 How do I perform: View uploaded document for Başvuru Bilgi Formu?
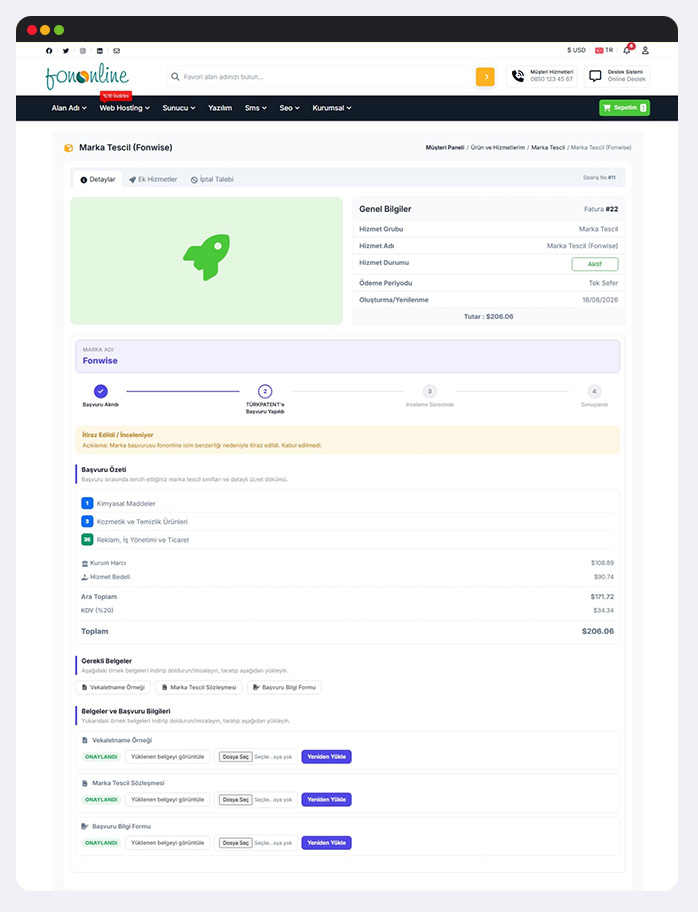(168, 843)
